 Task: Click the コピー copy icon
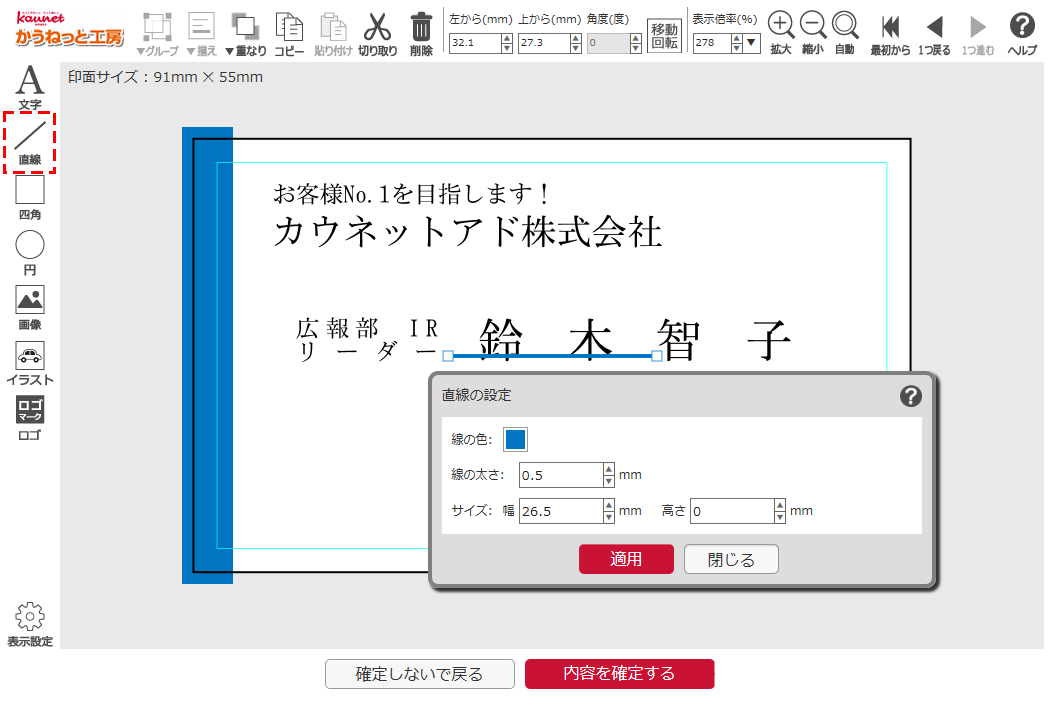(289, 33)
